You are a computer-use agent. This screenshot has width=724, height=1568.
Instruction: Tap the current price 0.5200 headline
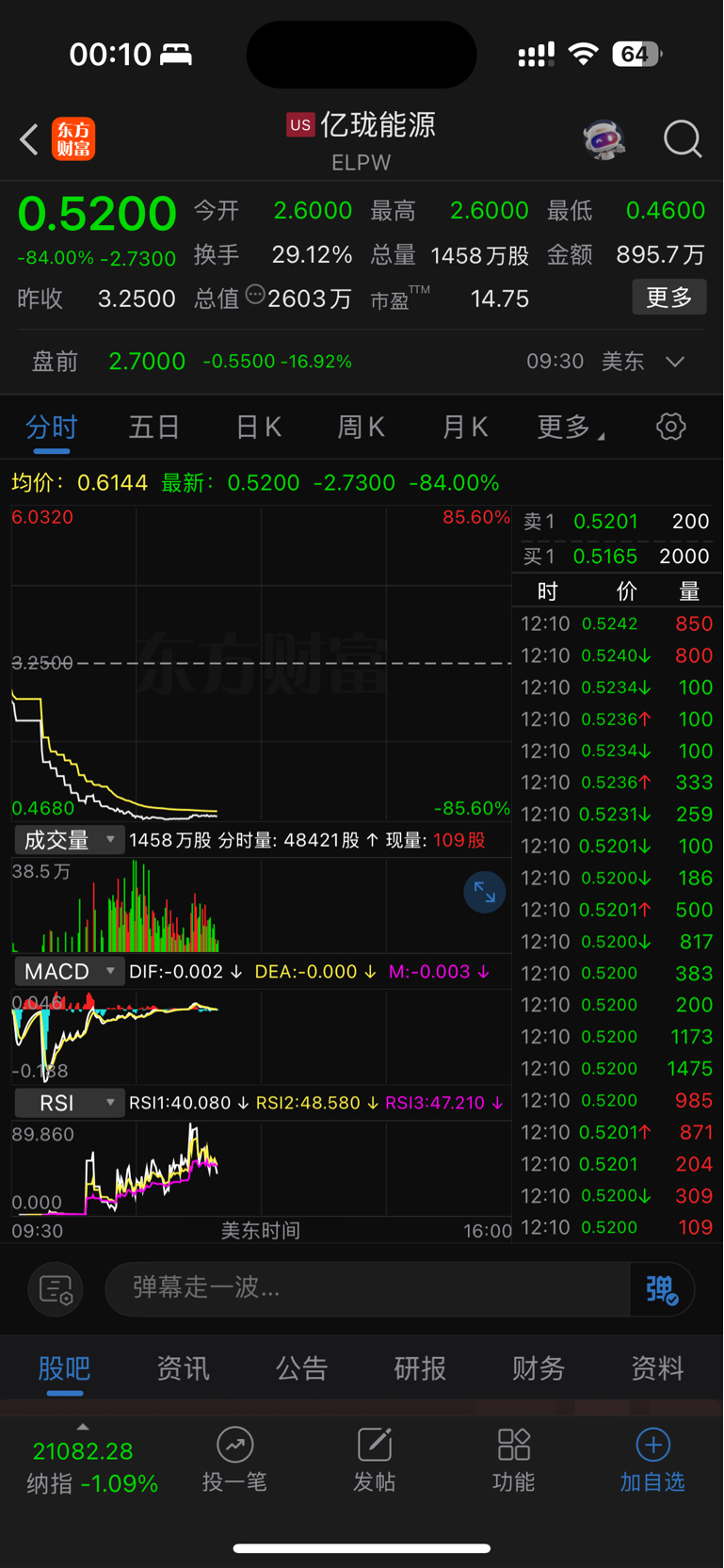(97, 214)
